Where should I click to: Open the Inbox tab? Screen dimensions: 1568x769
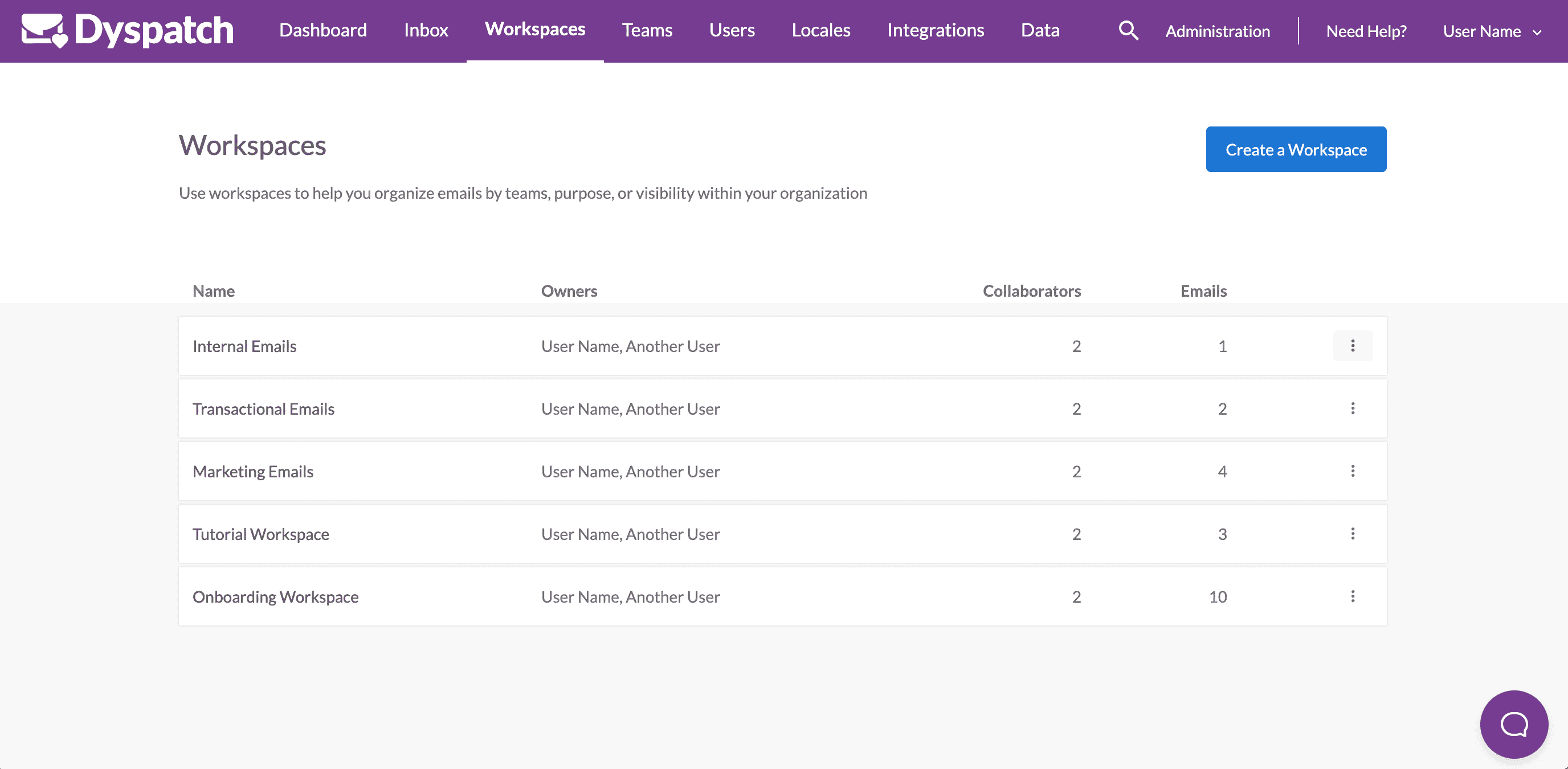click(x=426, y=30)
